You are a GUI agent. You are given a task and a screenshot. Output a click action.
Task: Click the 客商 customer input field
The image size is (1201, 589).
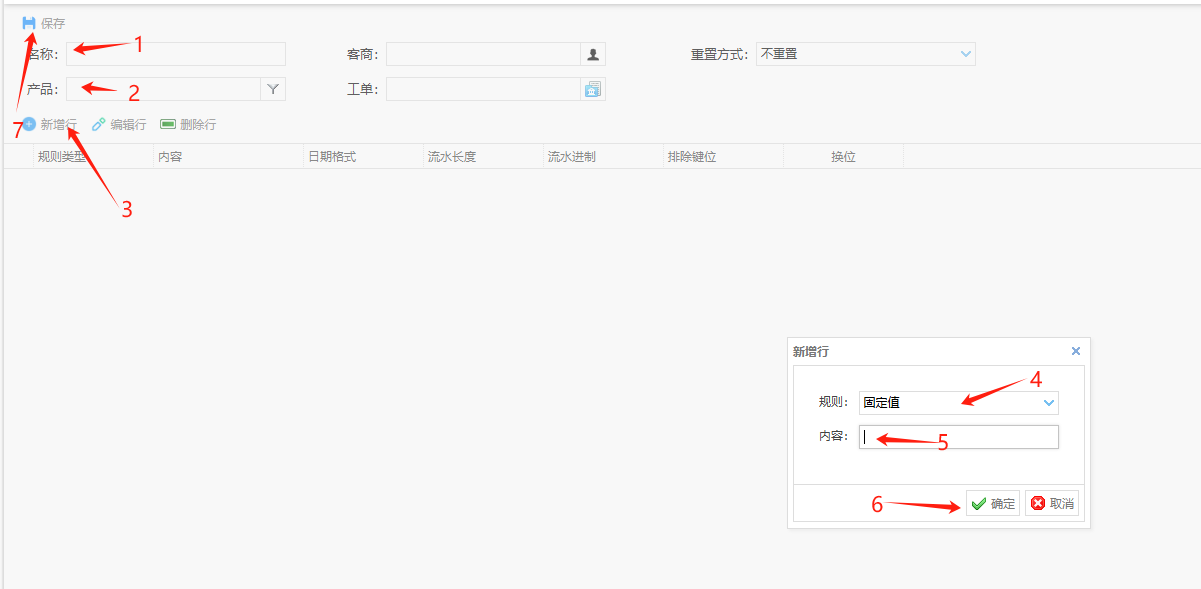click(483, 54)
